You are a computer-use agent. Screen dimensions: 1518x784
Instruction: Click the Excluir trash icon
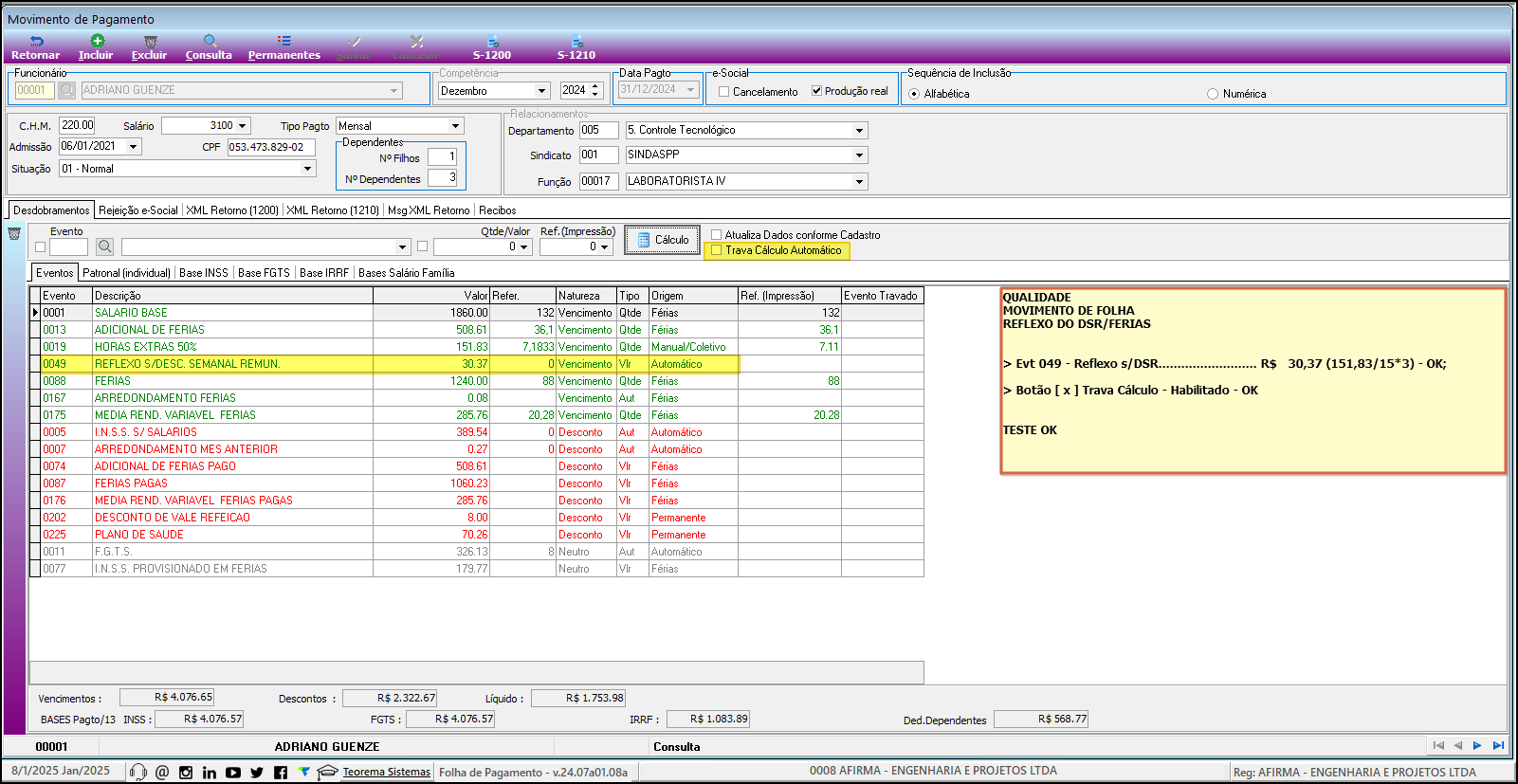[150, 41]
